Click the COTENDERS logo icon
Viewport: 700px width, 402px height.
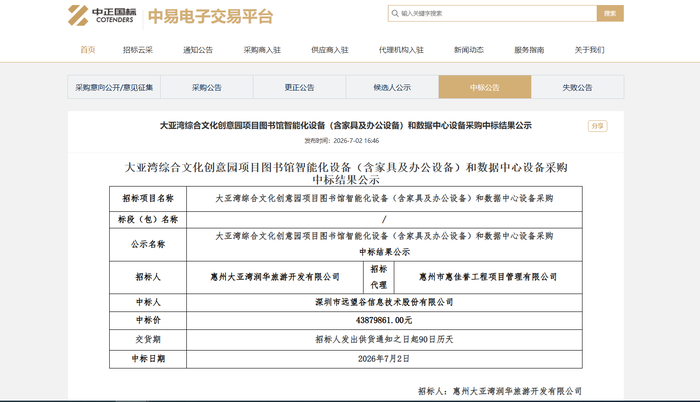coord(78,16)
